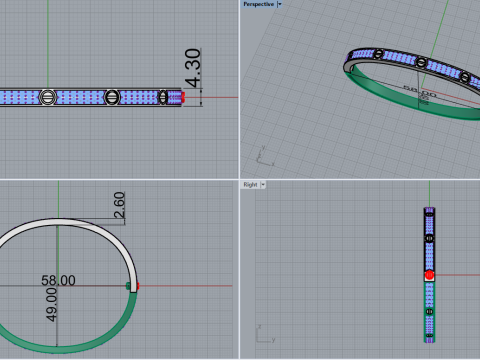Viewport: 480px width, 360px height.
Task: Select the red point on bracelet in front view
Action: (138, 286)
